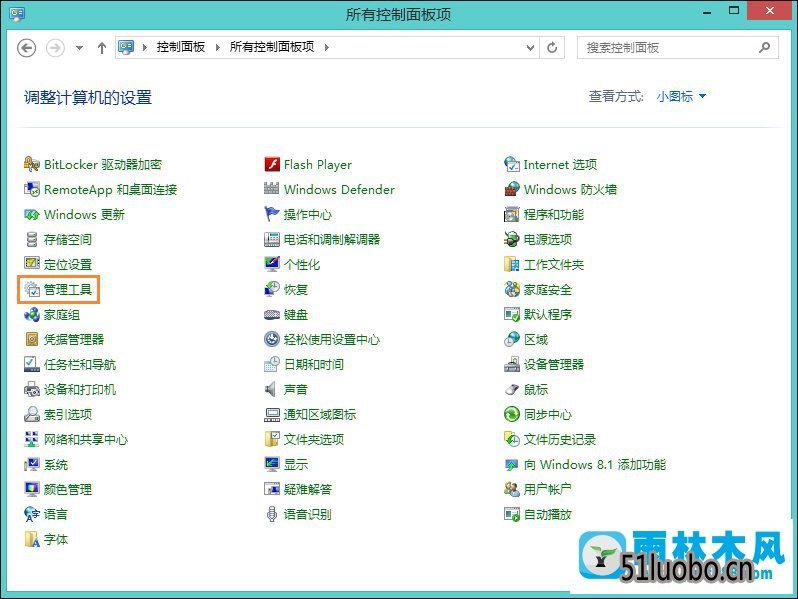Open the 恢复 recovery icon
This screenshot has height=599, width=798.
click(272, 290)
